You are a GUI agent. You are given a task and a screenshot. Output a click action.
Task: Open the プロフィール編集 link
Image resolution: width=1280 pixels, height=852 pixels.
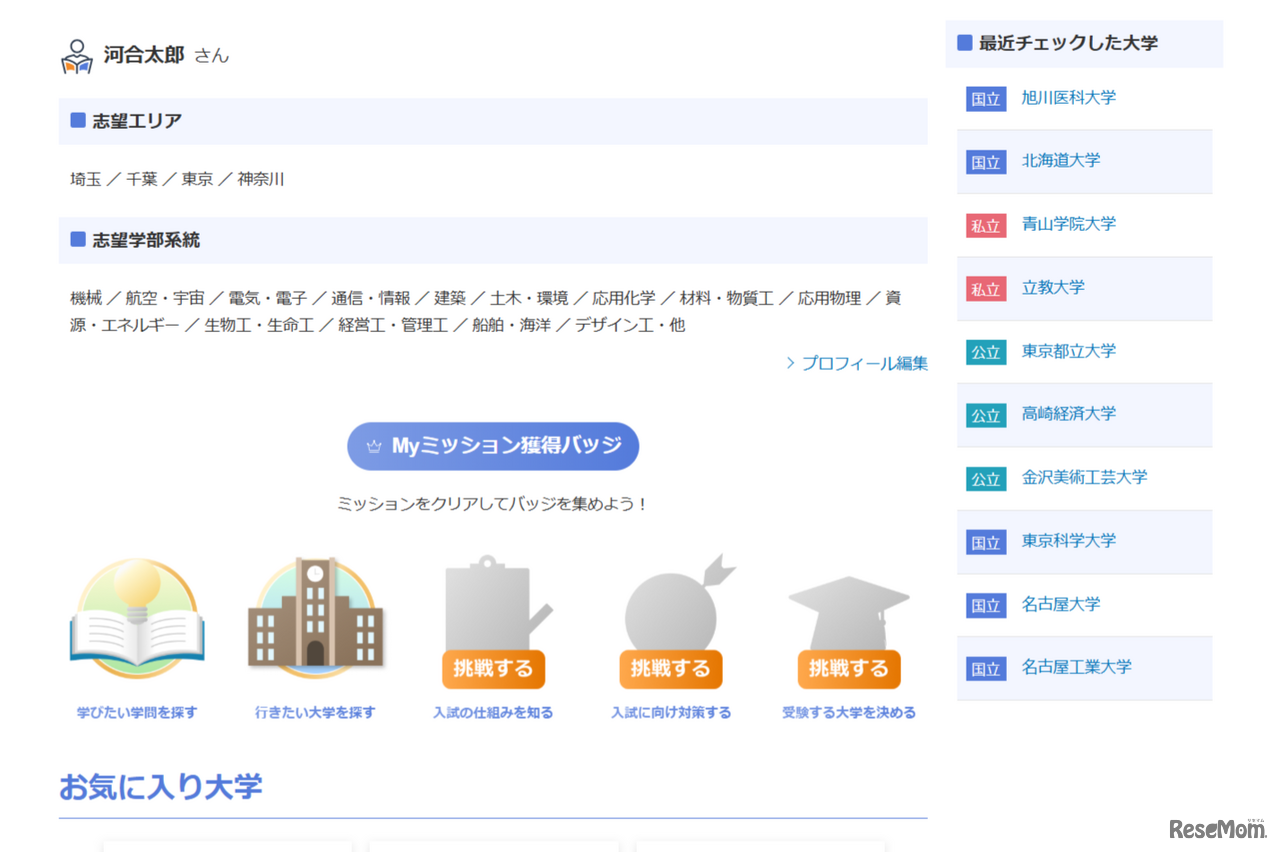(x=864, y=363)
